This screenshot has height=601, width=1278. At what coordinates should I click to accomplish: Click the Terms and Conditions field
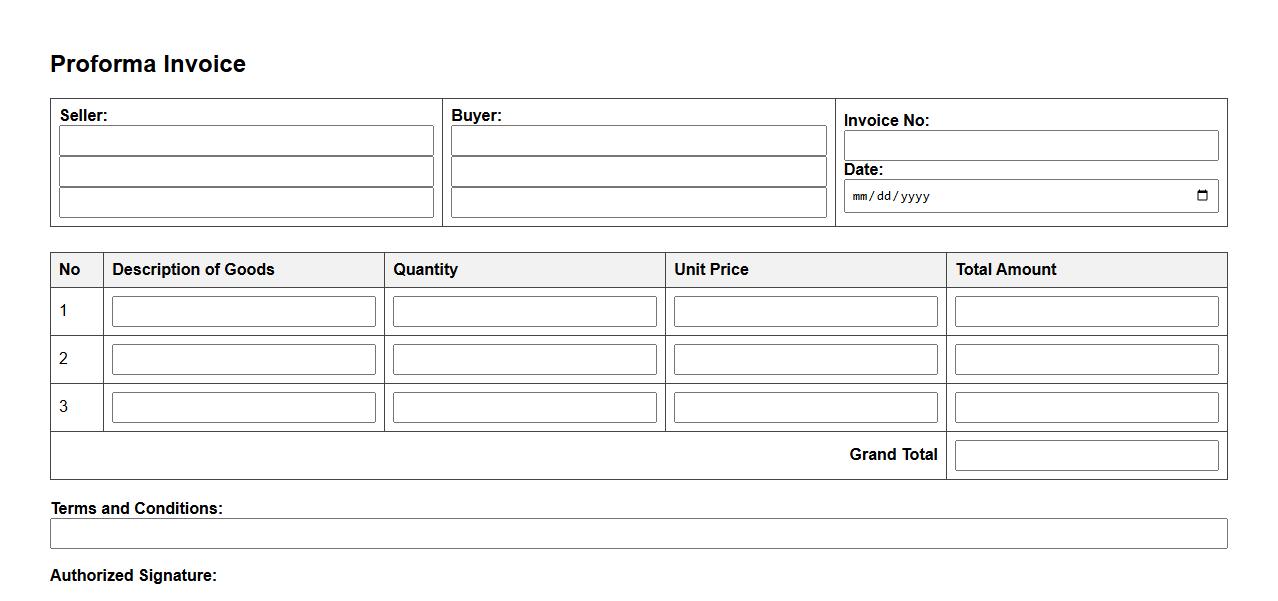click(638, 533)
